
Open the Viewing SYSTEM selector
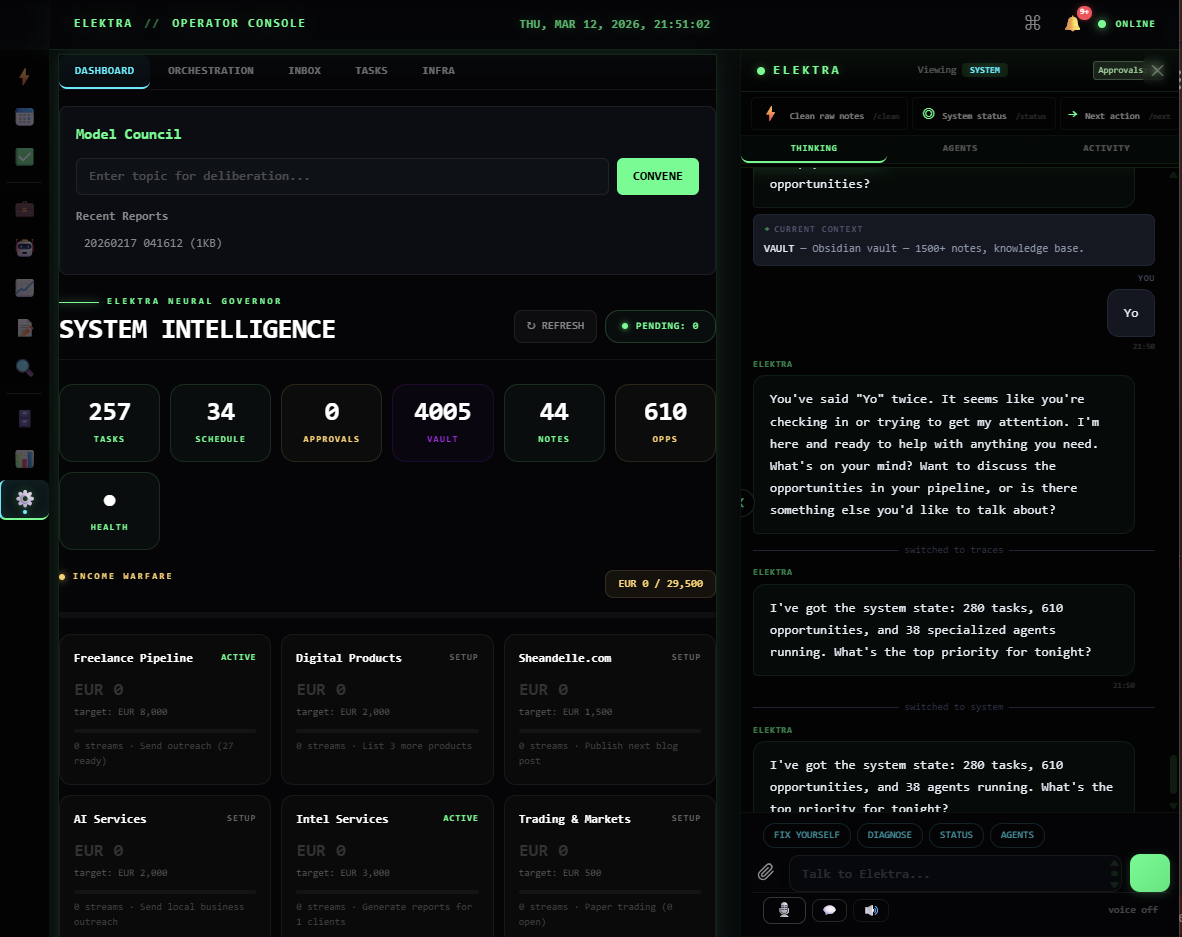(985, 70)
